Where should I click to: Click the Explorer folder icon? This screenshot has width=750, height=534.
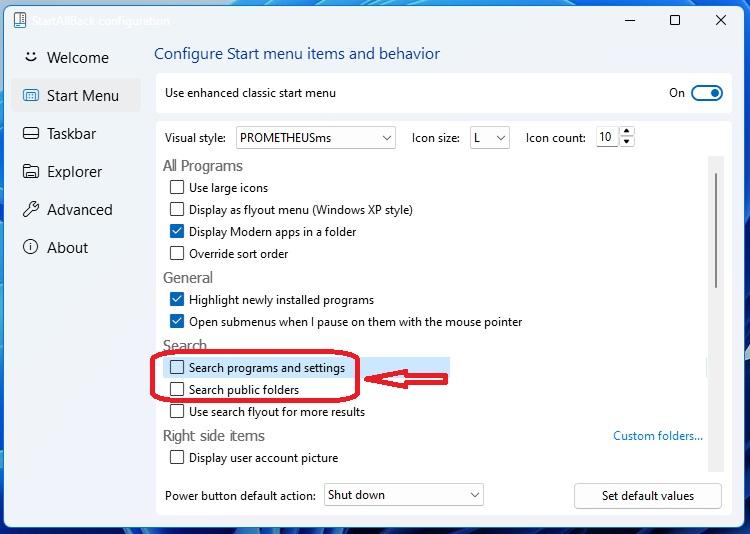[30, 172]
